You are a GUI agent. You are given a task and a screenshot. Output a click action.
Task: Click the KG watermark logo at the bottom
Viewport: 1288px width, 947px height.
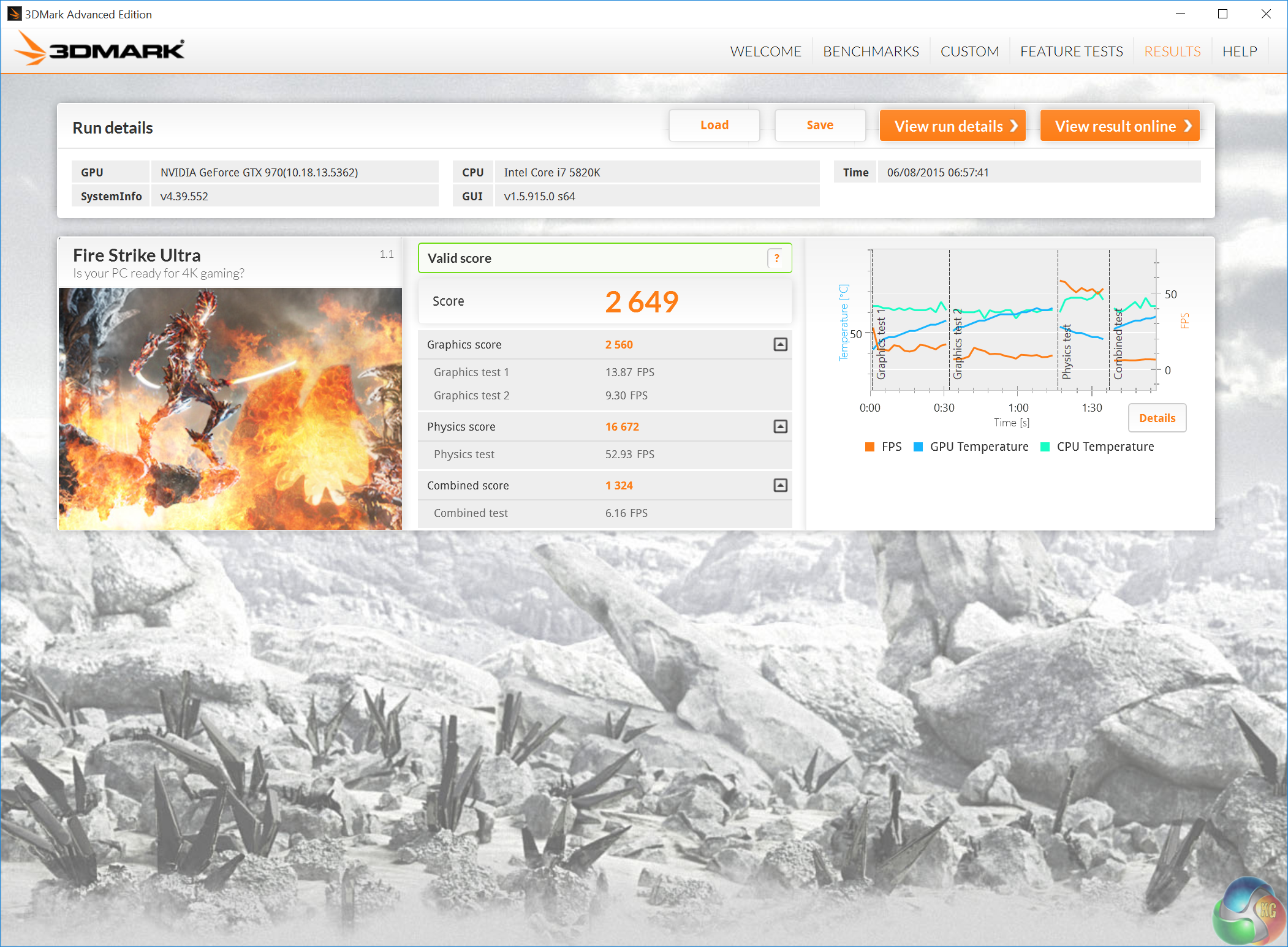pyautogui.click(x=1249, y=912)
